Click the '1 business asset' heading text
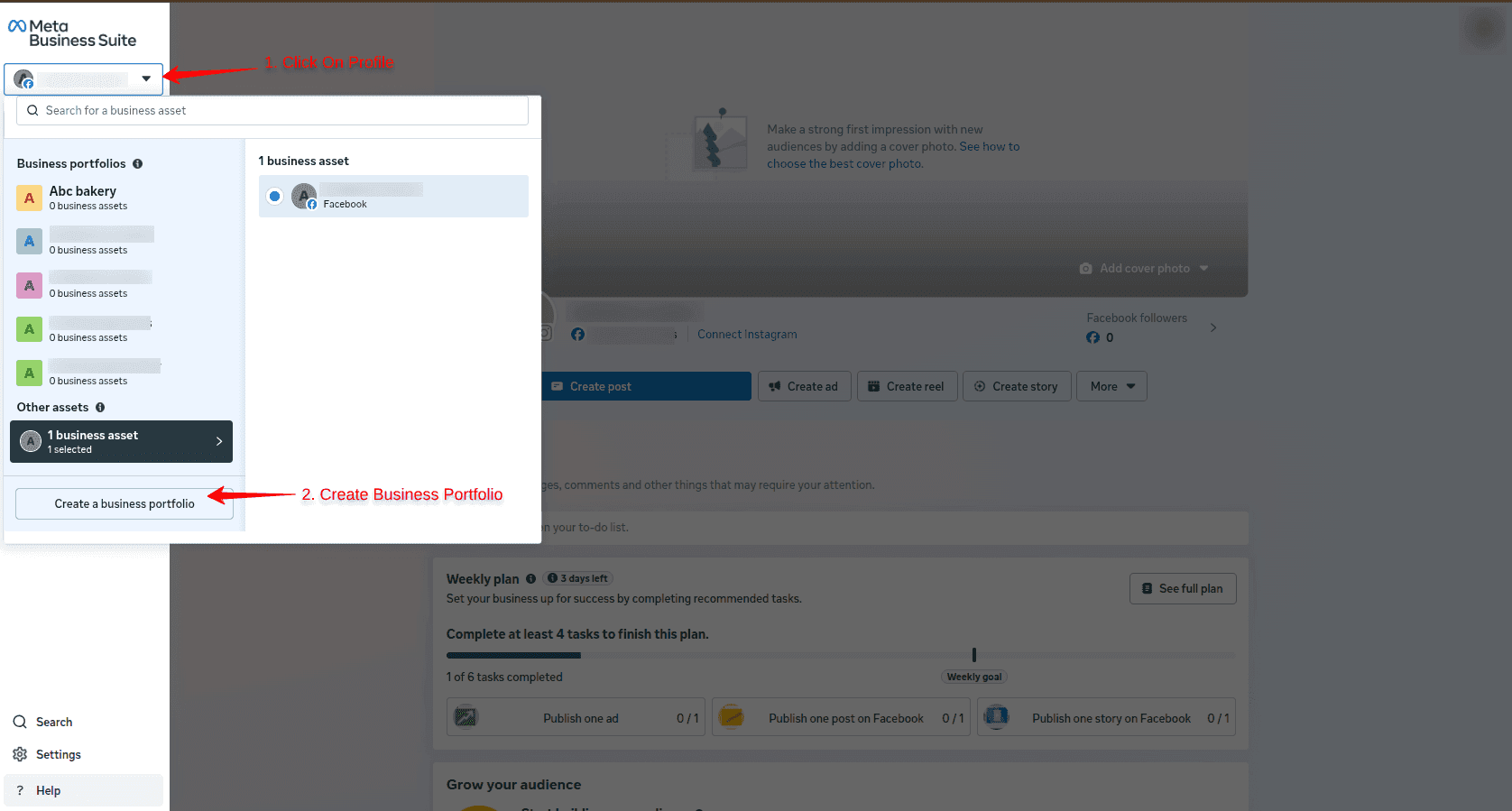 [x=303, y=161]
